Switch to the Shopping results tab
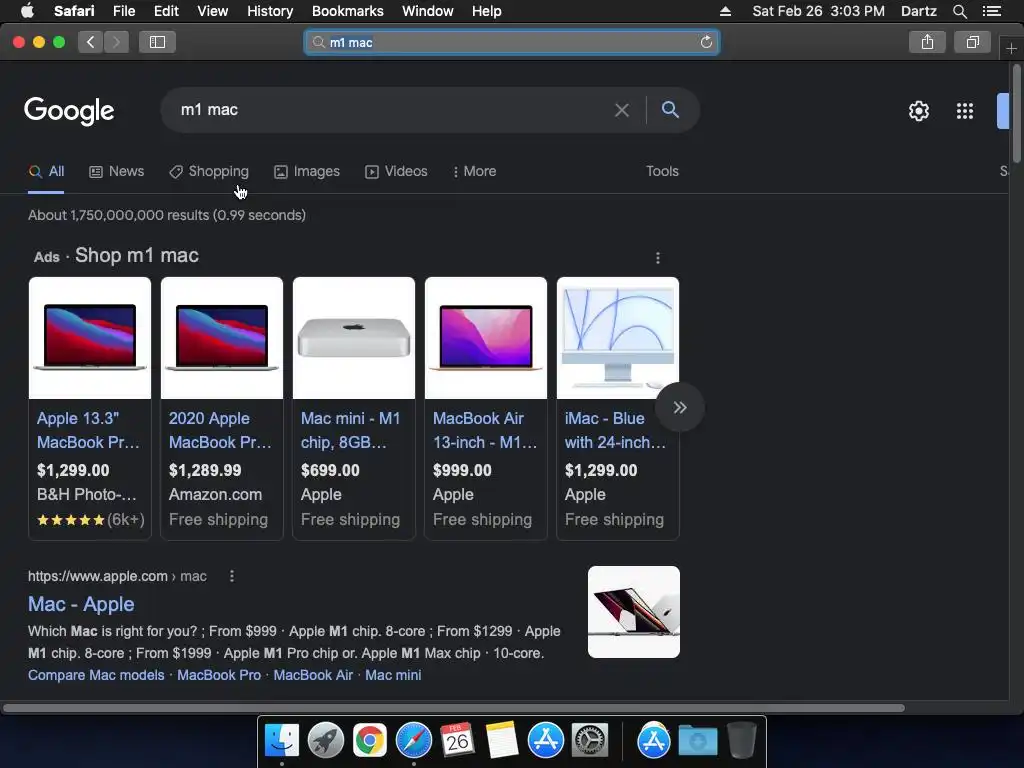Viewport: 1024px width, 768px height. 209,171
